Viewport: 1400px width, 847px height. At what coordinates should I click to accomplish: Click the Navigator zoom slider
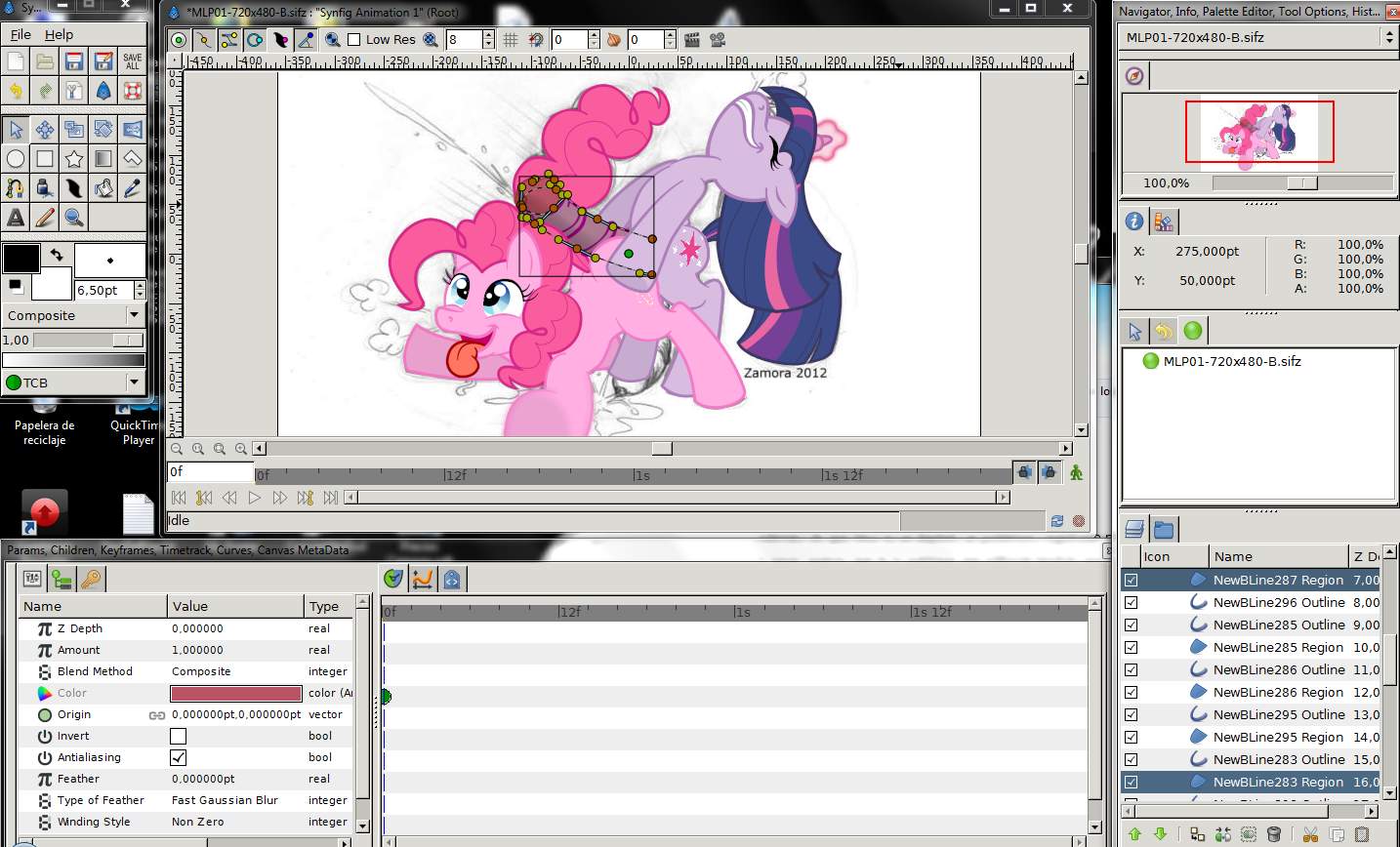pos(1302,182)
